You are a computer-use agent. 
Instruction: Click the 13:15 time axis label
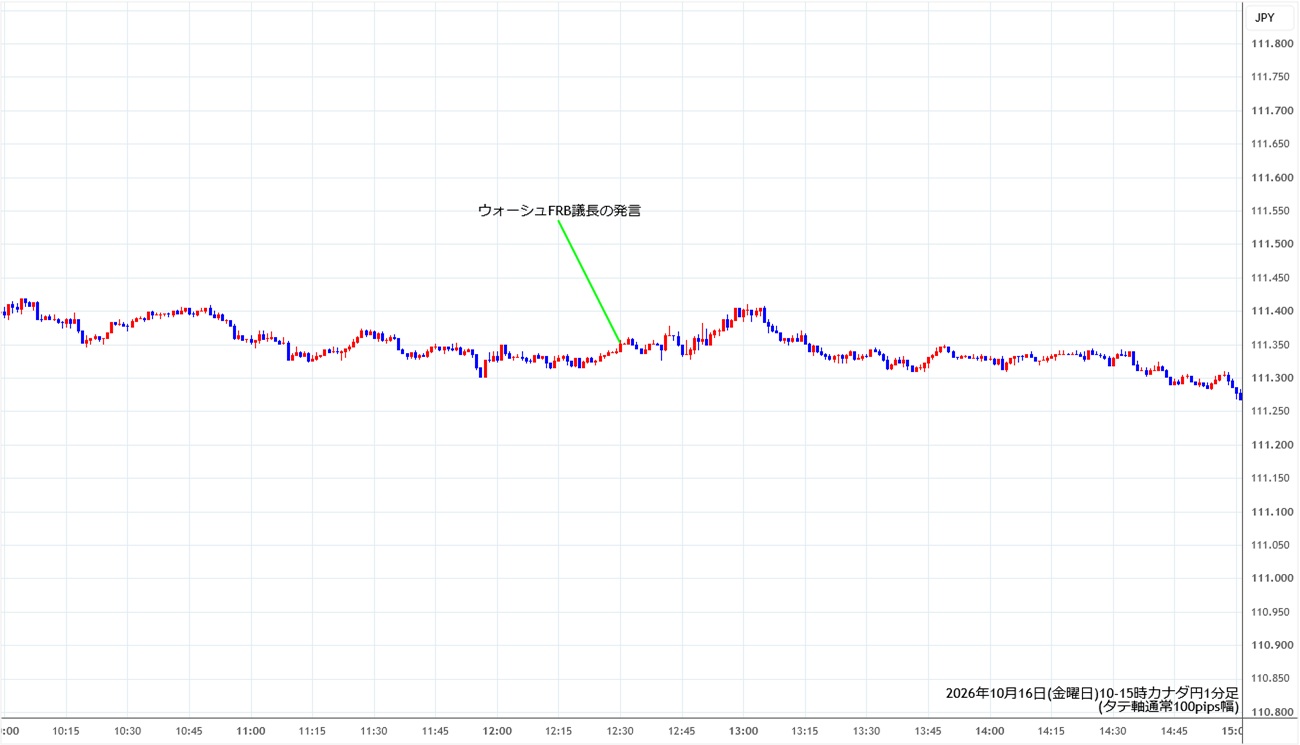pyautogui.click(x=805, y=731)
